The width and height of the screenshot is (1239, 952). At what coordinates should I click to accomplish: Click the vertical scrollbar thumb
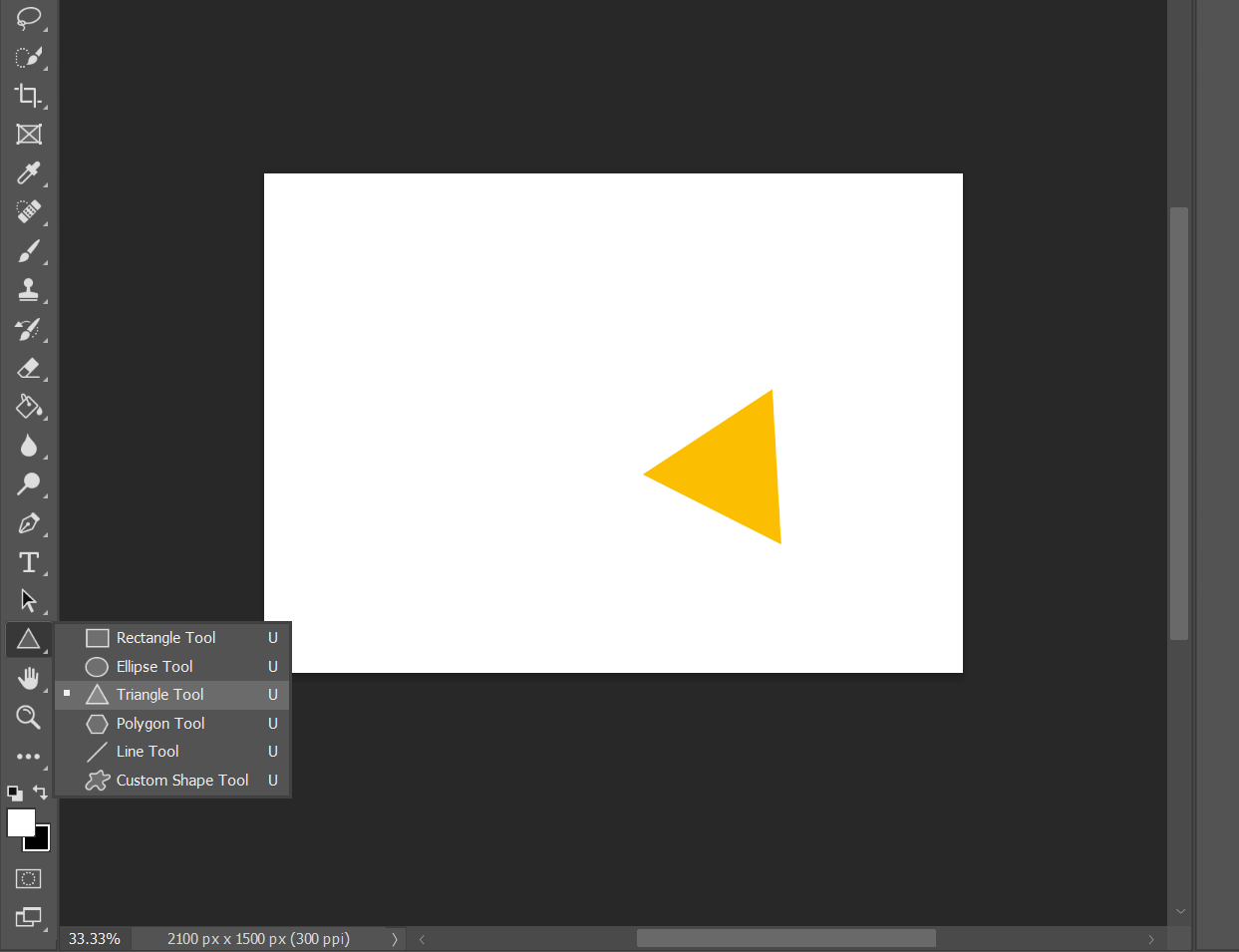point(1179,424)
